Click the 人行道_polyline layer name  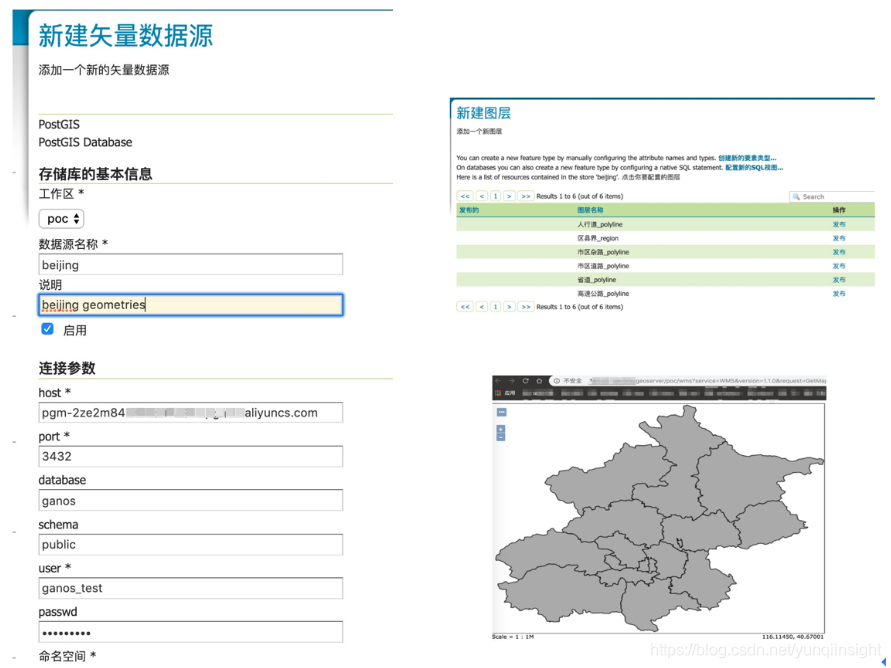pyautogui.click(x=599, y=224)
